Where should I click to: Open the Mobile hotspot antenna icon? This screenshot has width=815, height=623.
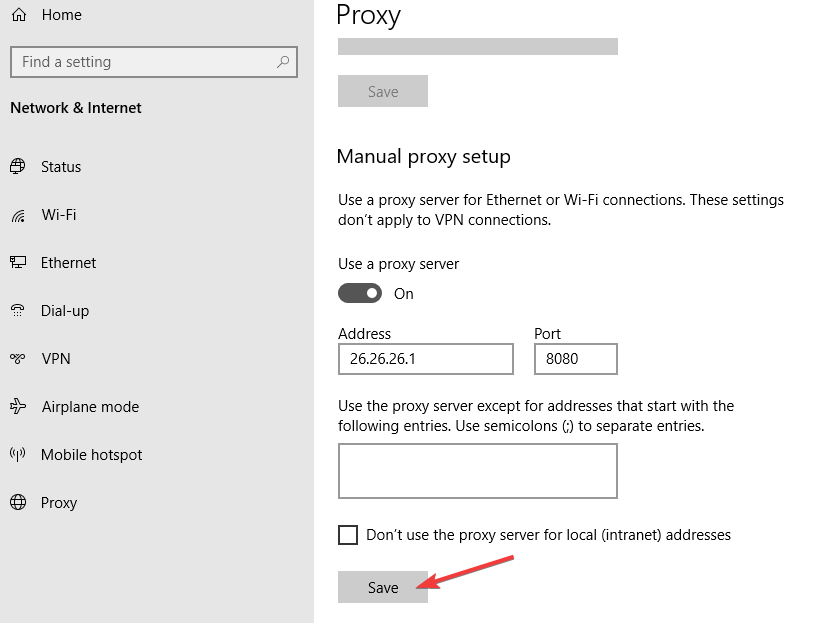pyautogui.click(x=18, y=454)
